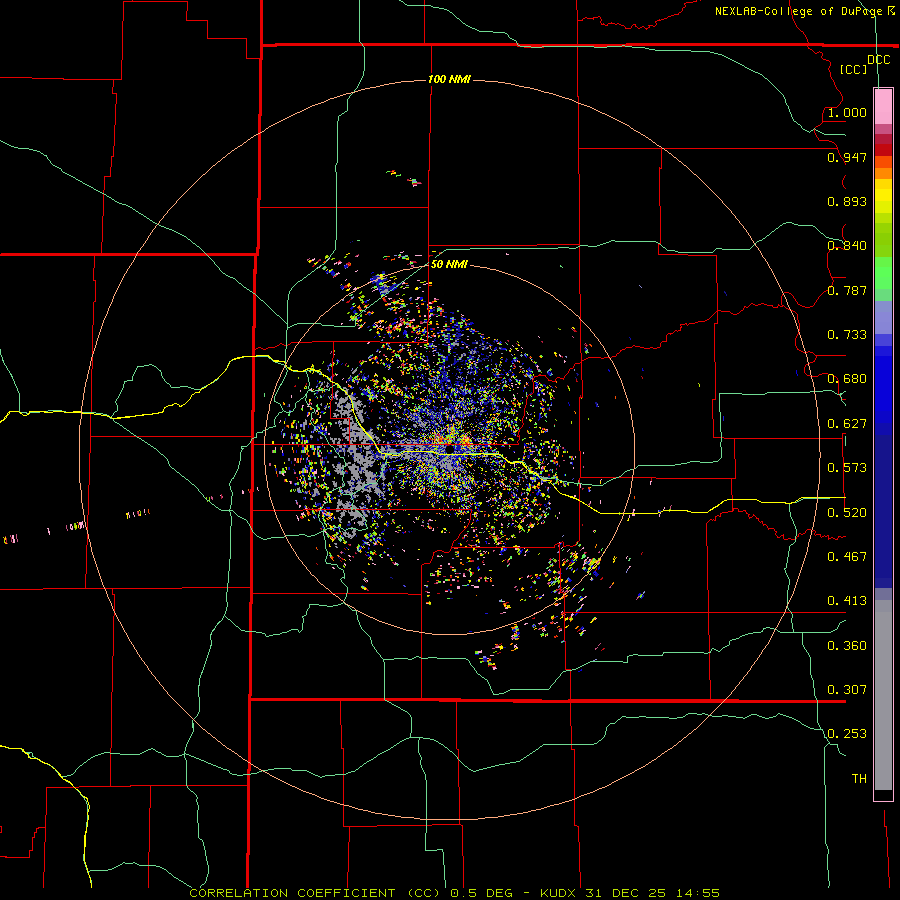Pick the pink segment of color bar
Viewport: 900px width, 900px height.
883,107
